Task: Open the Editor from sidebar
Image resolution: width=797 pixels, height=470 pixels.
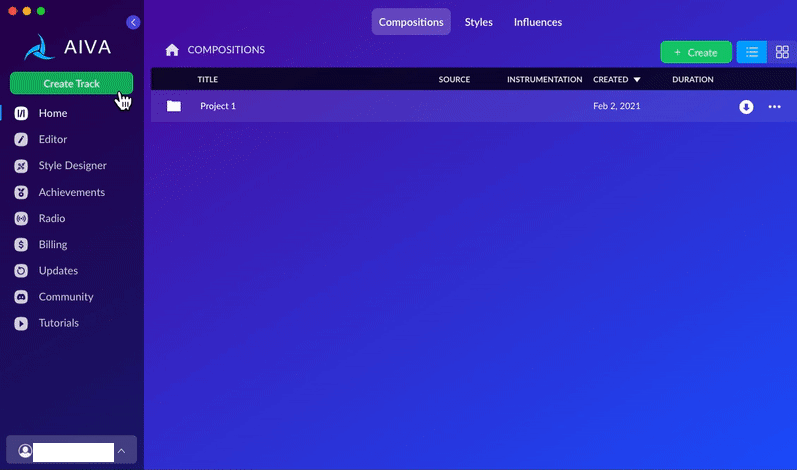Action: click(52, 139)
